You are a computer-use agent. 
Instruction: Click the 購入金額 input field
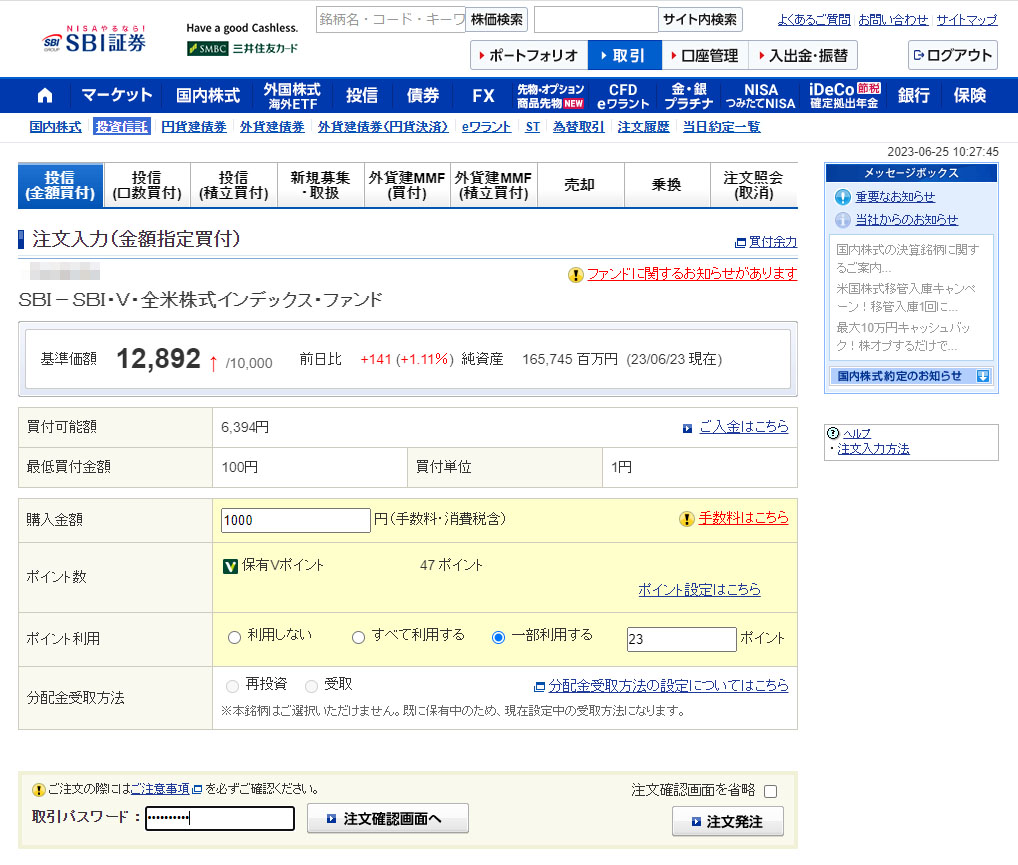pyautogui.click(x=295, y=520)
